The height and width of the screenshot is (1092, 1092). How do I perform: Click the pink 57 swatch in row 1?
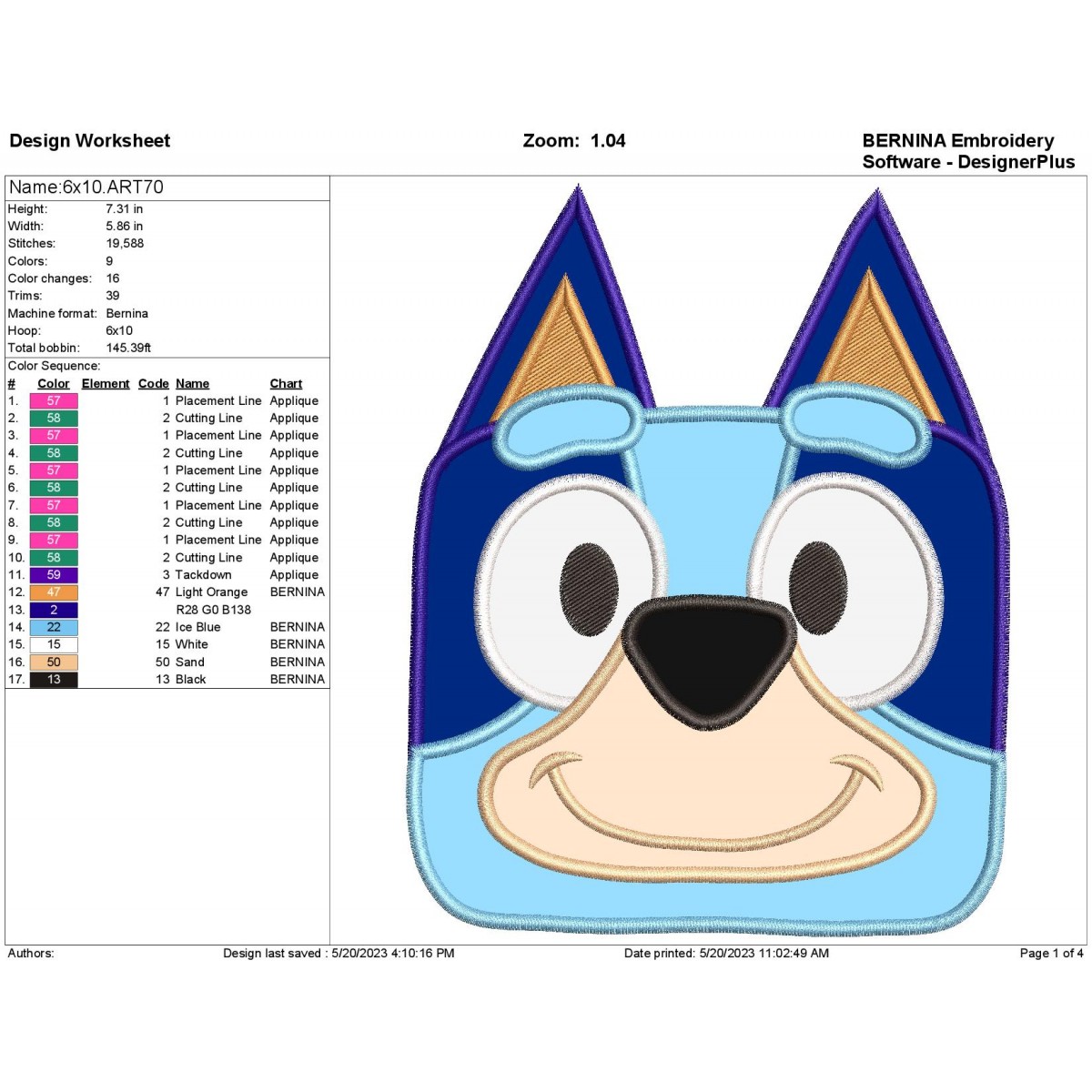(54, 401)
